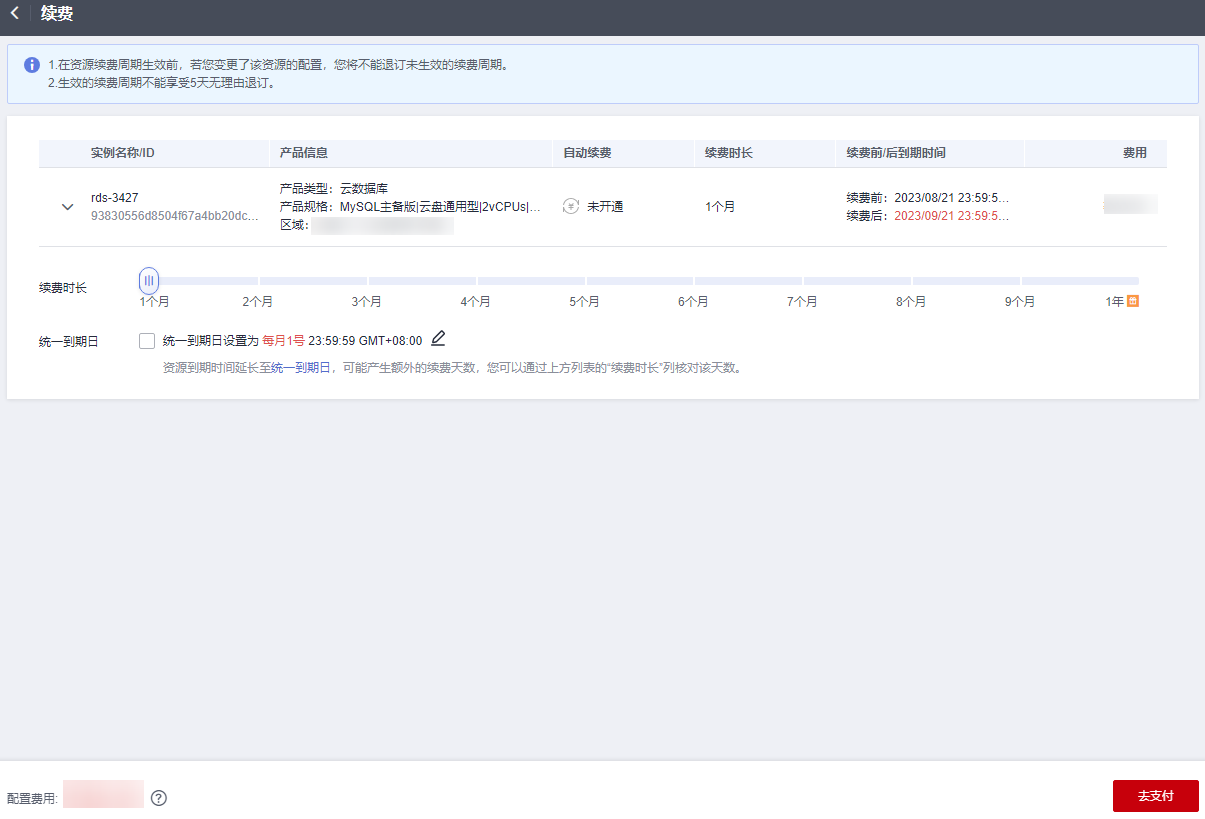Click the 续费前/后到期时间 column header
The width and height of the screenshot is (1205, 819).
coord(896,153)
